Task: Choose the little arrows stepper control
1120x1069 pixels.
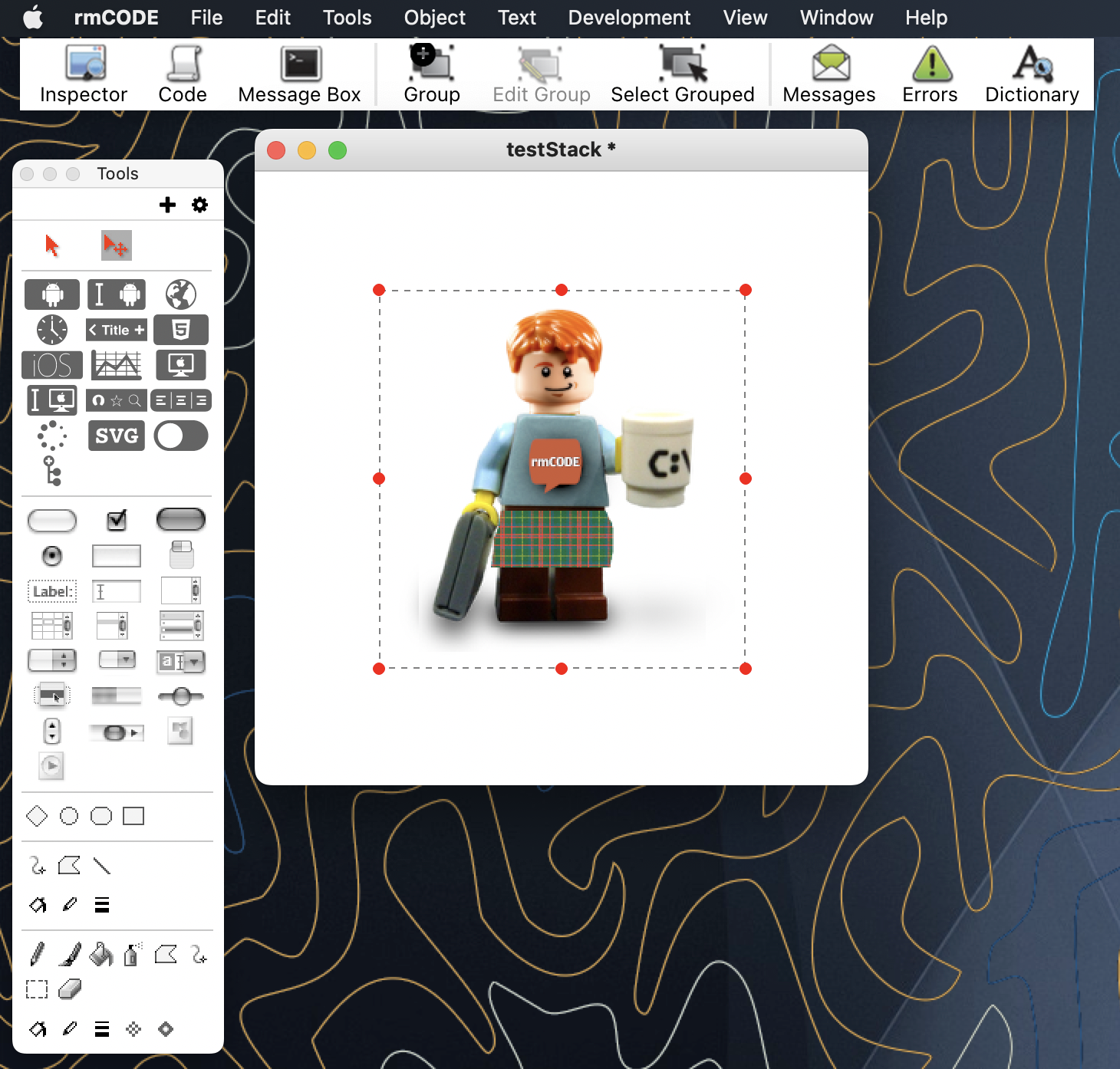Action: (52, 731)
